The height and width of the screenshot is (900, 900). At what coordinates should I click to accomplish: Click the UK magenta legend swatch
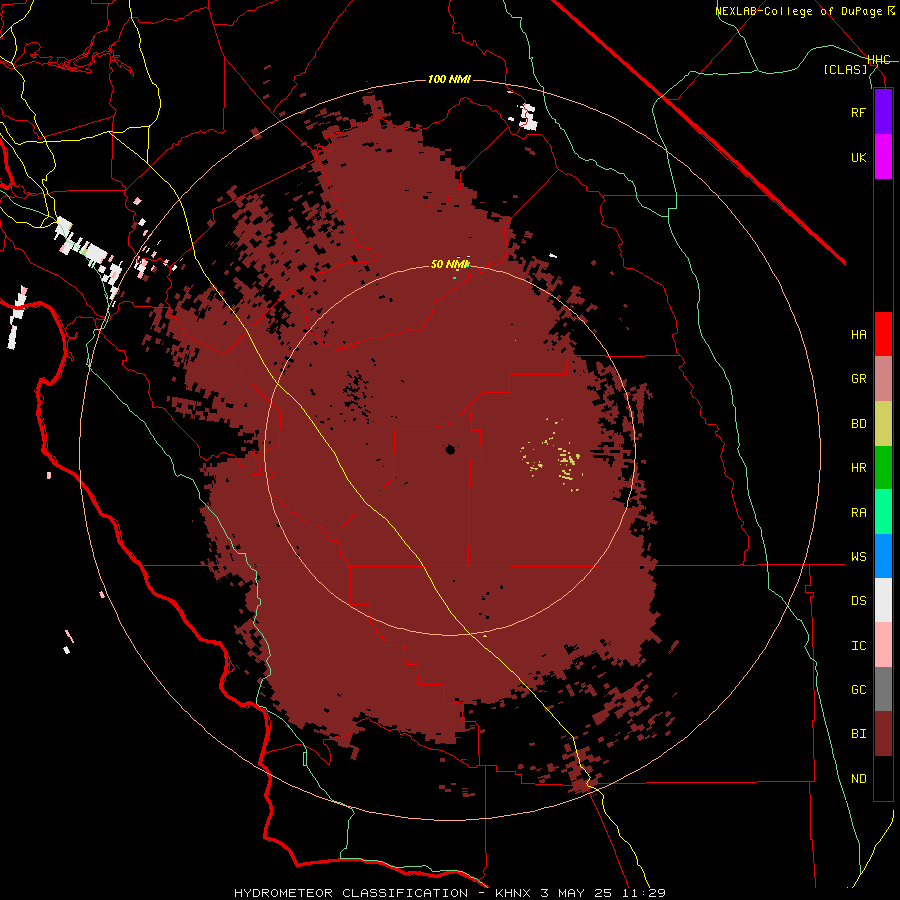(x=883, y=157)
